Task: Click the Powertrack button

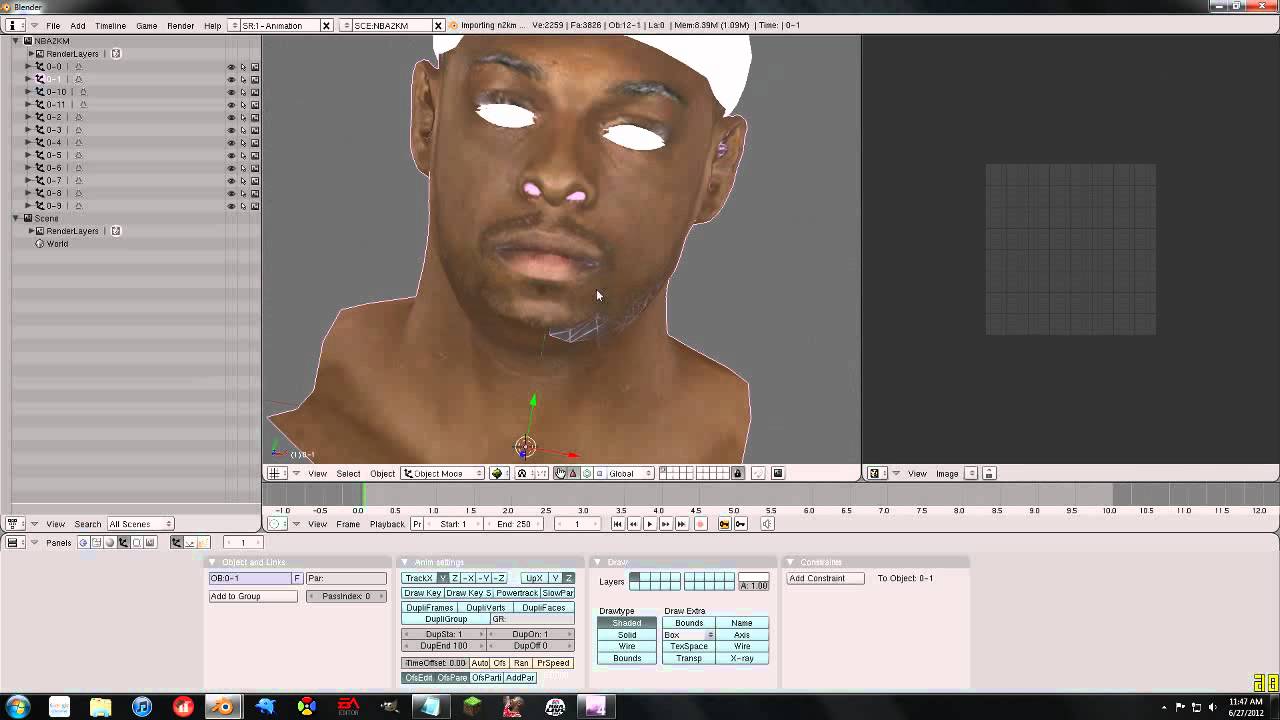Action: (x=518, y=593)
